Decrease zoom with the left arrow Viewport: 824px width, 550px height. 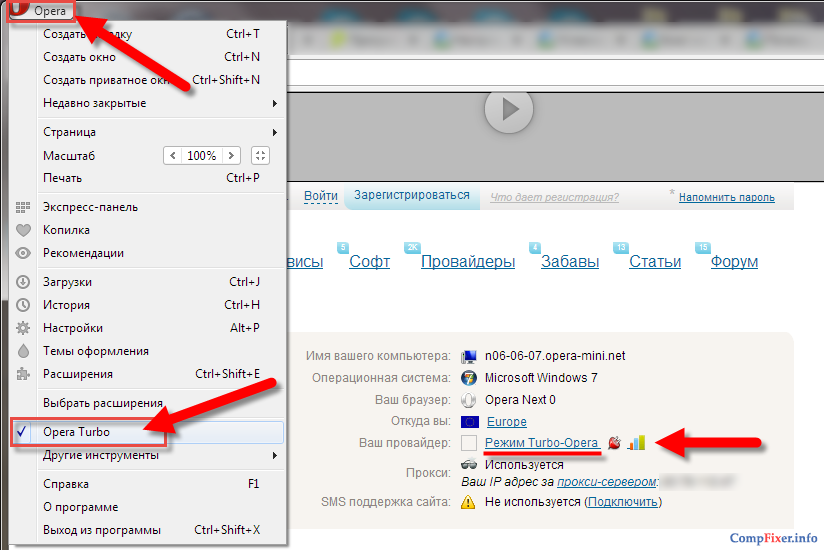[x=172, y=156]
